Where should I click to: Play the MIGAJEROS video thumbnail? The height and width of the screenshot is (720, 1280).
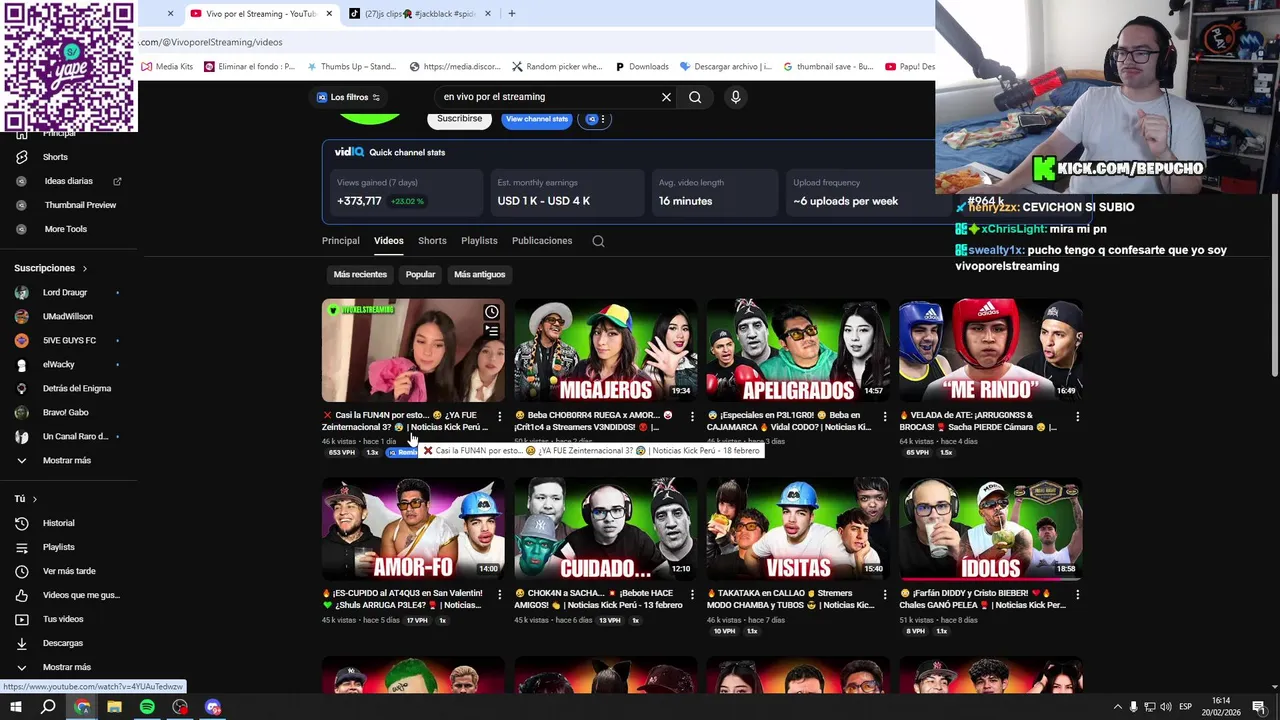pos(605,350)
